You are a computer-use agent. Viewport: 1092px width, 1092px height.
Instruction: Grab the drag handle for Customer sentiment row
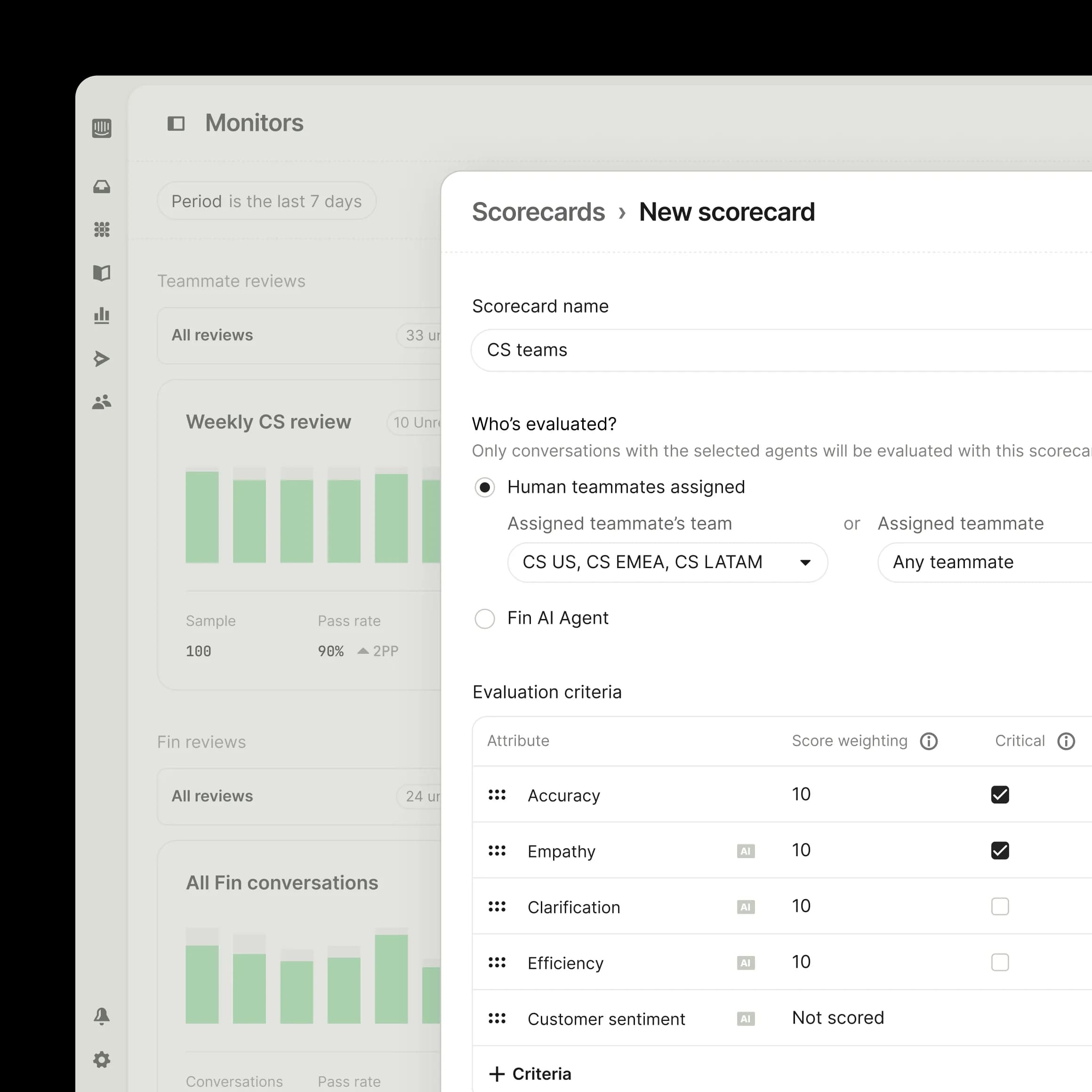497,1019
